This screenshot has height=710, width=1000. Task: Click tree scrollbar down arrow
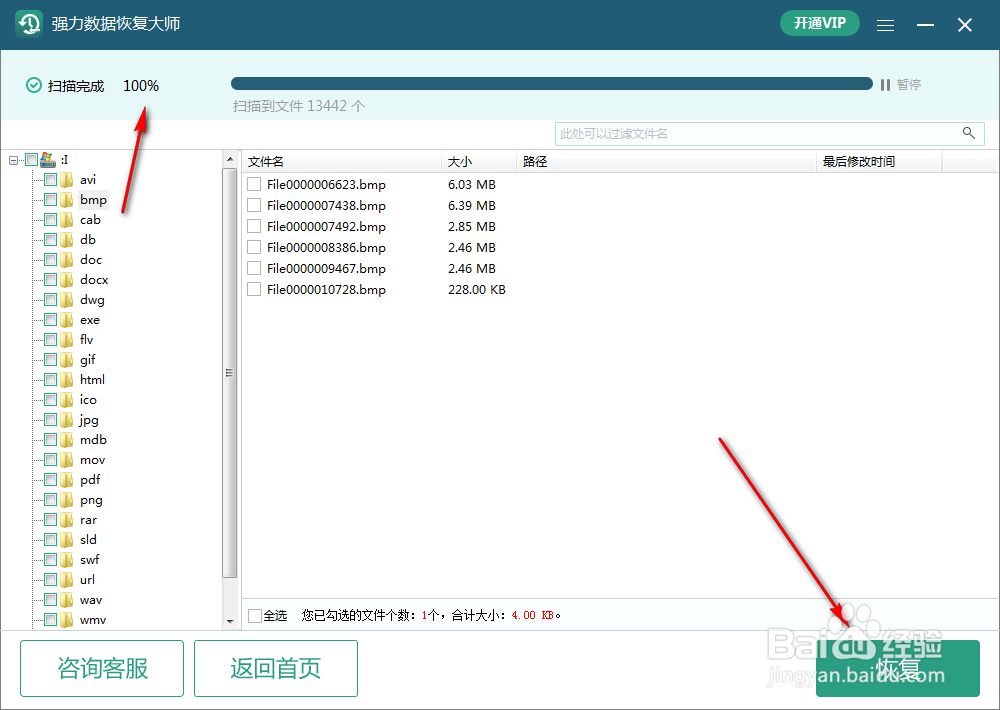pos(230,621)
